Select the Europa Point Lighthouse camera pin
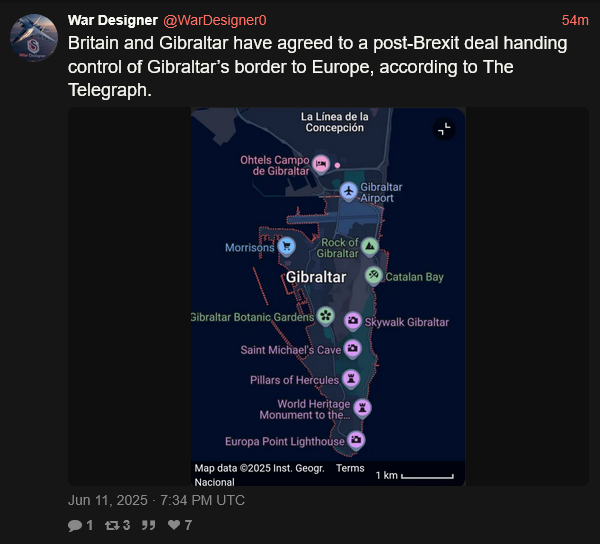The height and width of the screenshot is (544, 600). click(x=356, y=440)
